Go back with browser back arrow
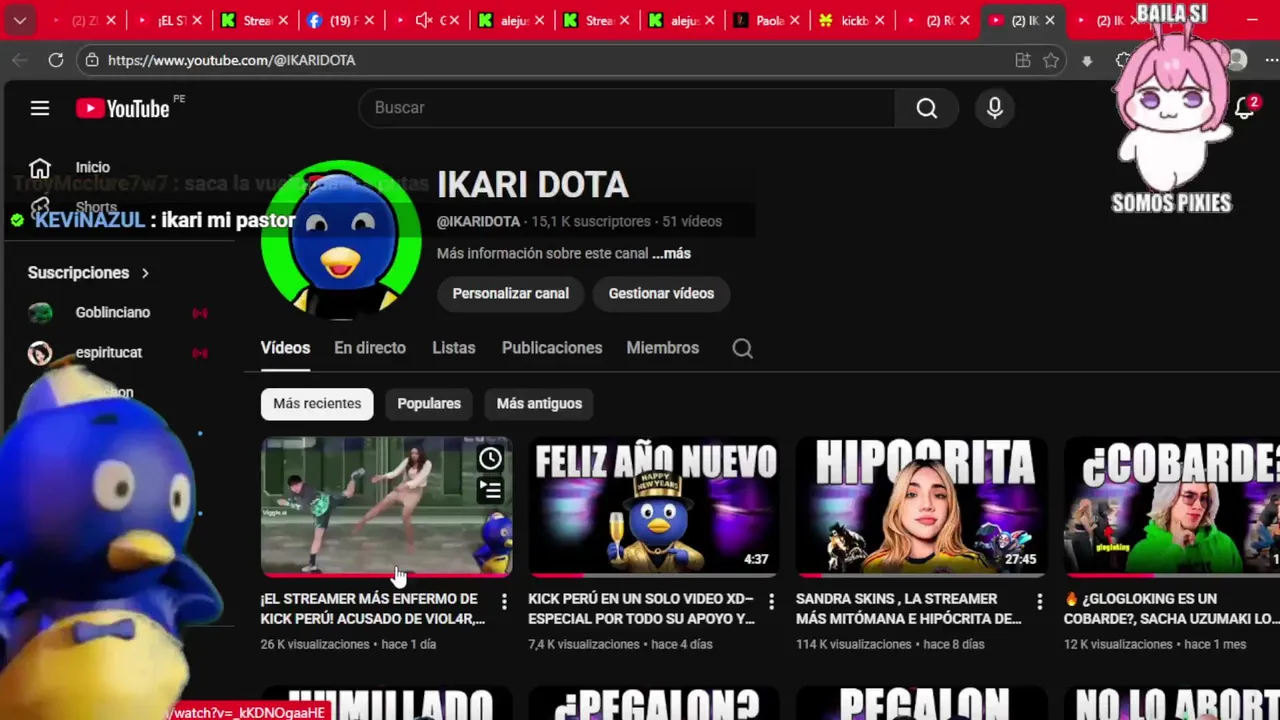The height and width of the screenshot is (720, 1280). click(x=20, y=60)
